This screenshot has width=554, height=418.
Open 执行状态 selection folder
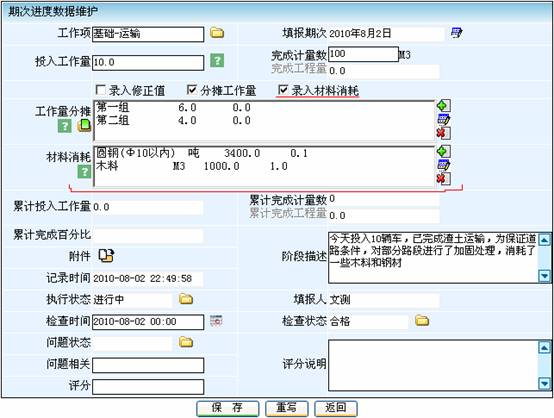(186, 299)
